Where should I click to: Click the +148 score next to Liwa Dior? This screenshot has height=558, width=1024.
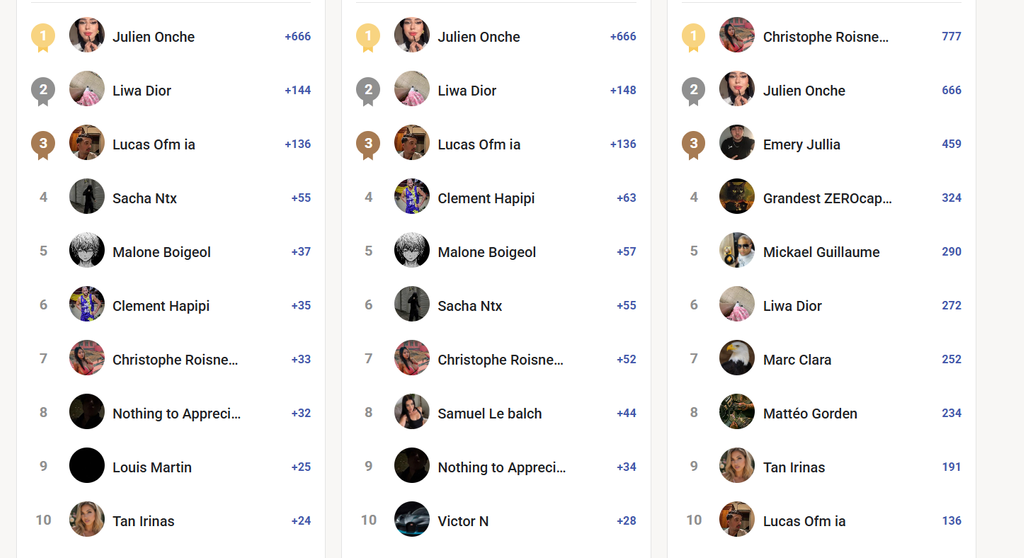point(622,90)
